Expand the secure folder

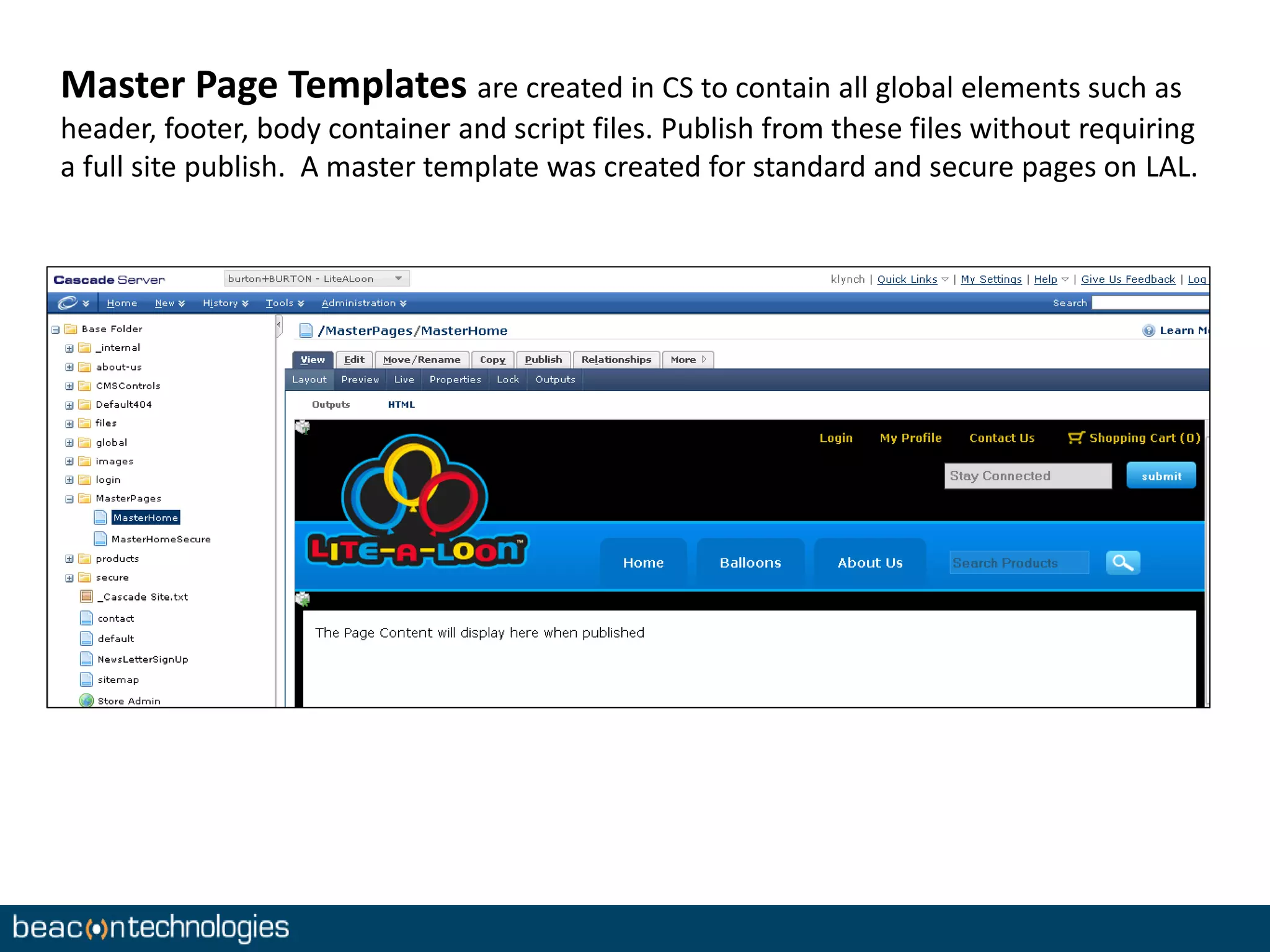pos(69,578)
